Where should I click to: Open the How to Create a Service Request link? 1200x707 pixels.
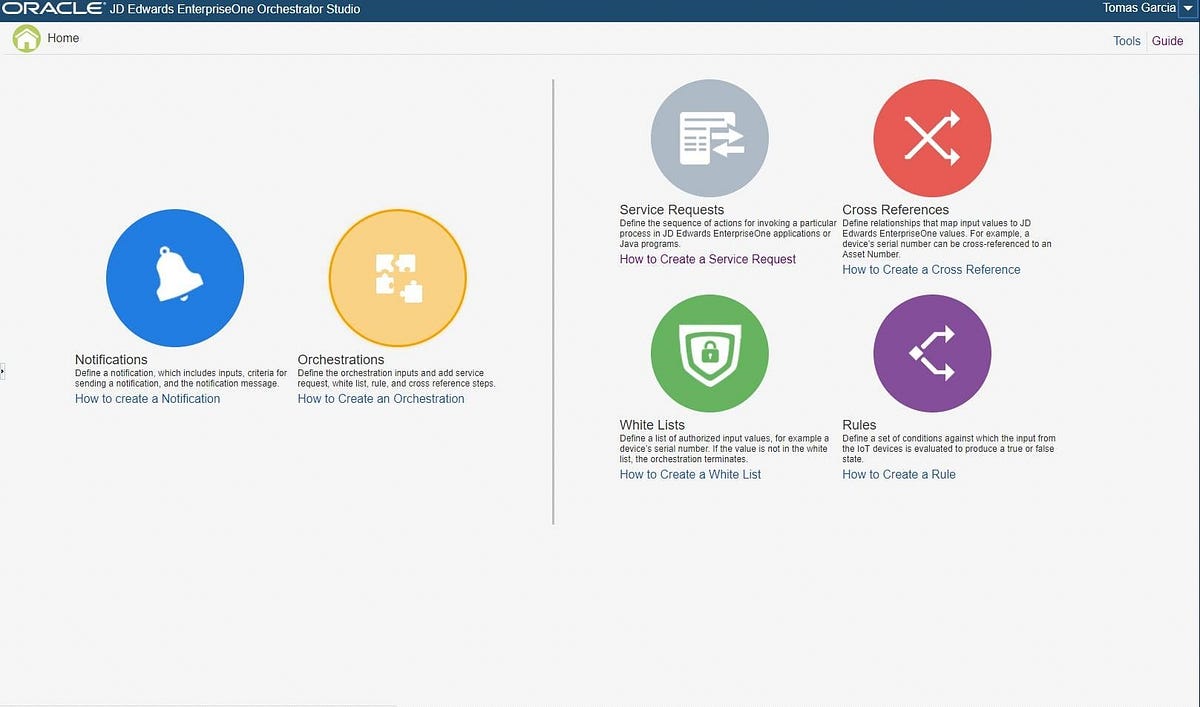(x=708, y=259)
